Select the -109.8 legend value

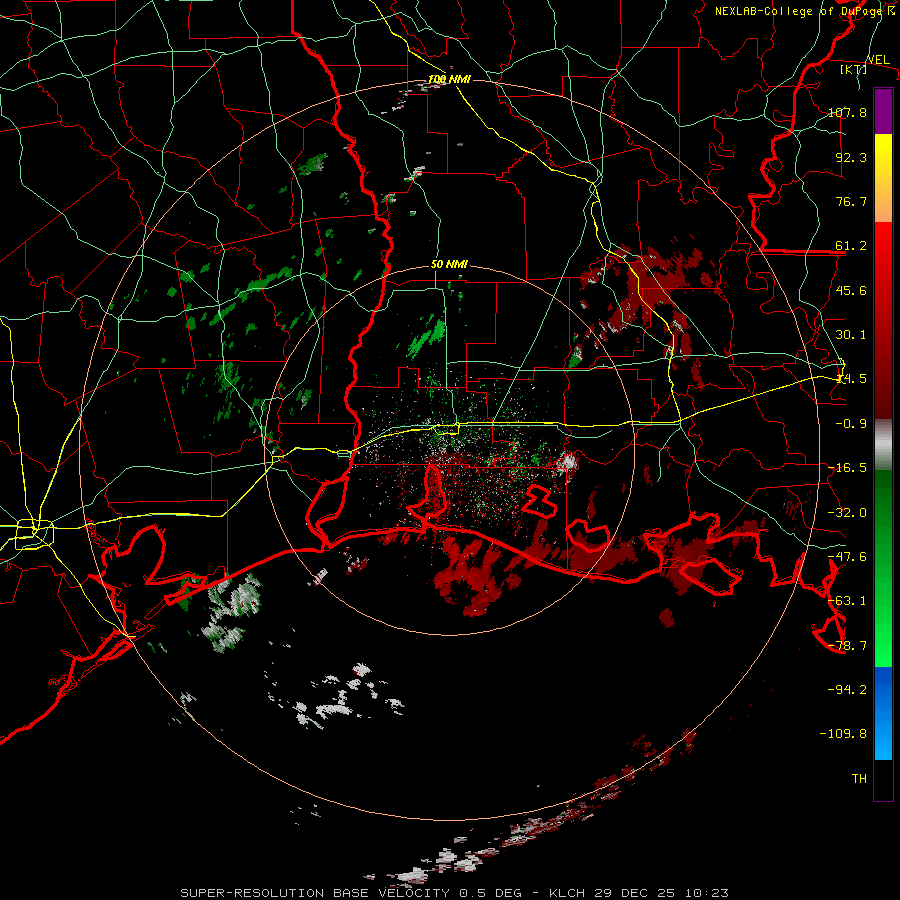tap(844, 734)
